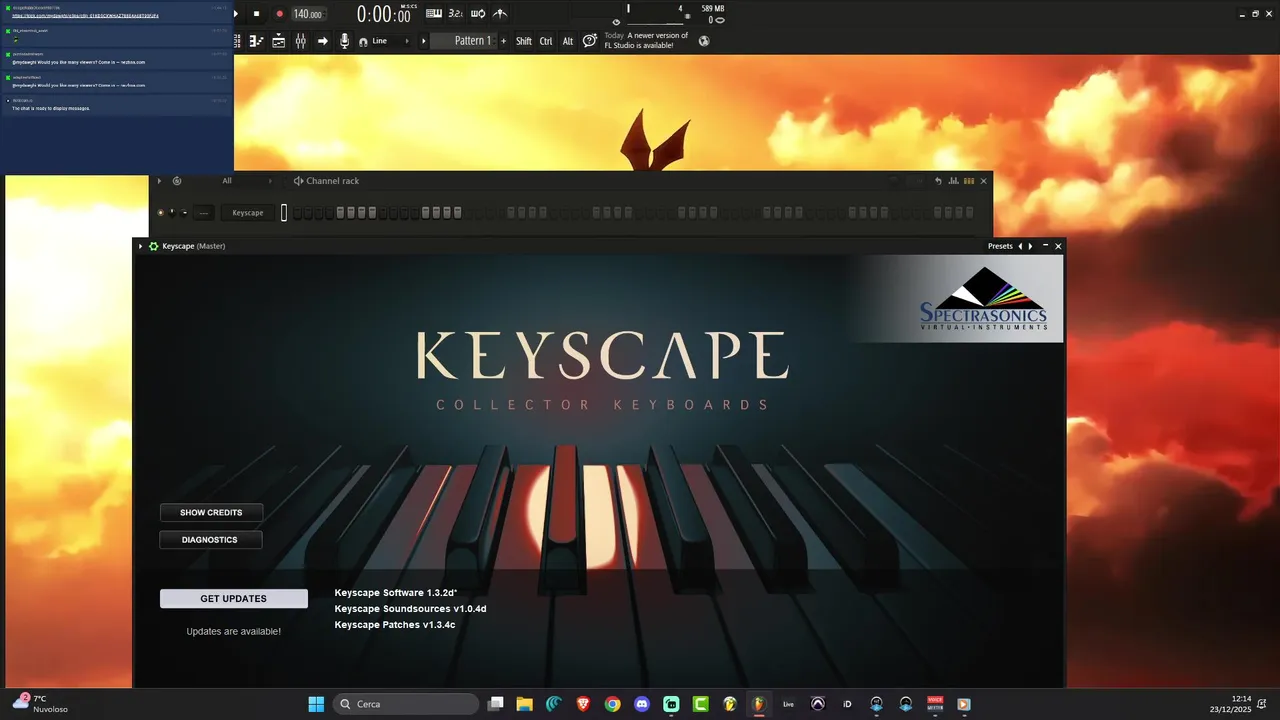Add a new pattern with plus button

pyautogui.click(x=503, y=41)
